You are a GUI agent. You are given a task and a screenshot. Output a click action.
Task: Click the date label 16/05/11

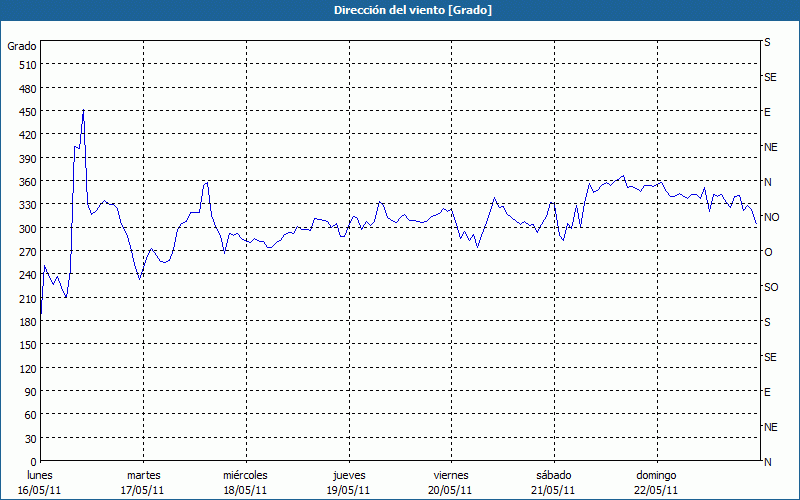(x=40, y=490)
